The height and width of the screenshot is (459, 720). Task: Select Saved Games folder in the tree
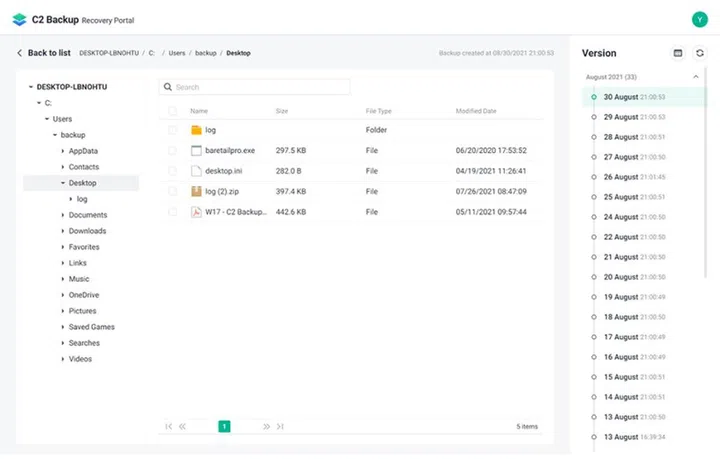(91, 327)
